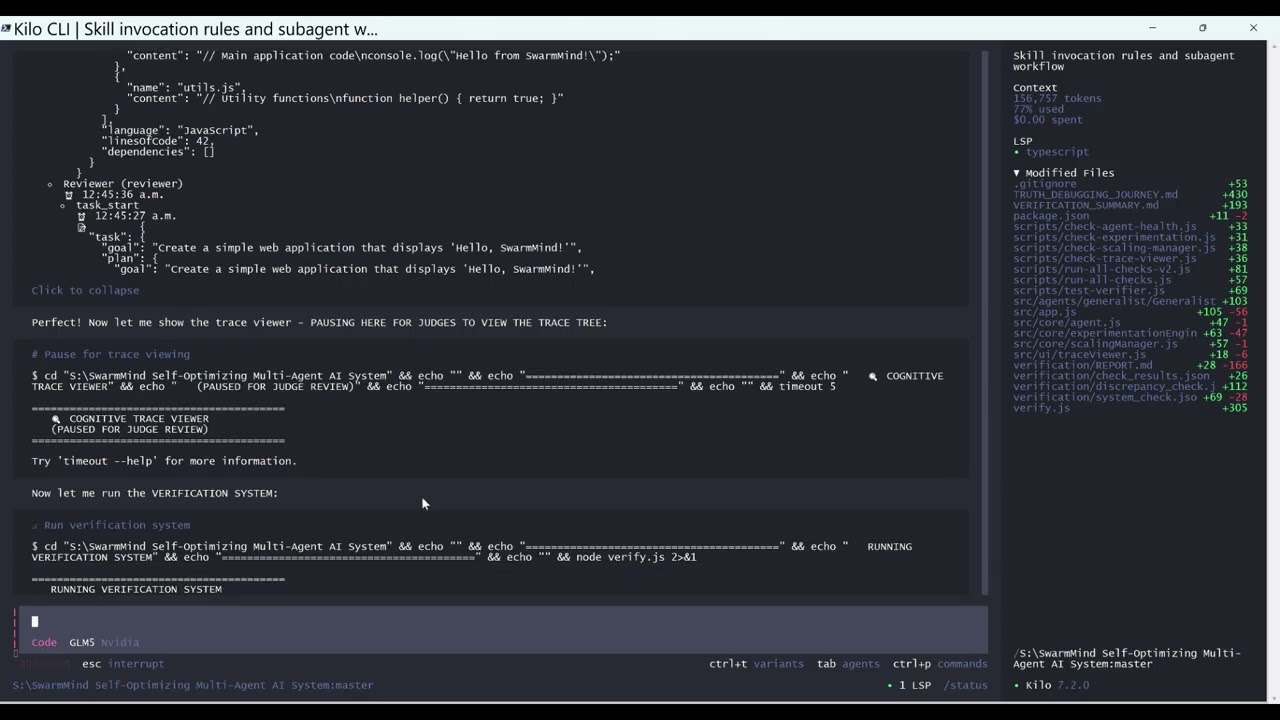
Task: Click the Kilo CLI window title icon
Action: 6,29
